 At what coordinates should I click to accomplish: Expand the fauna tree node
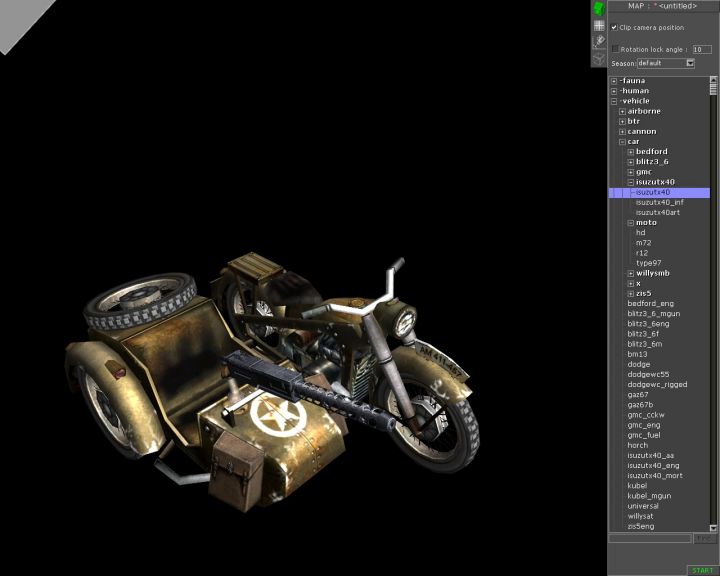click(614, 81)
